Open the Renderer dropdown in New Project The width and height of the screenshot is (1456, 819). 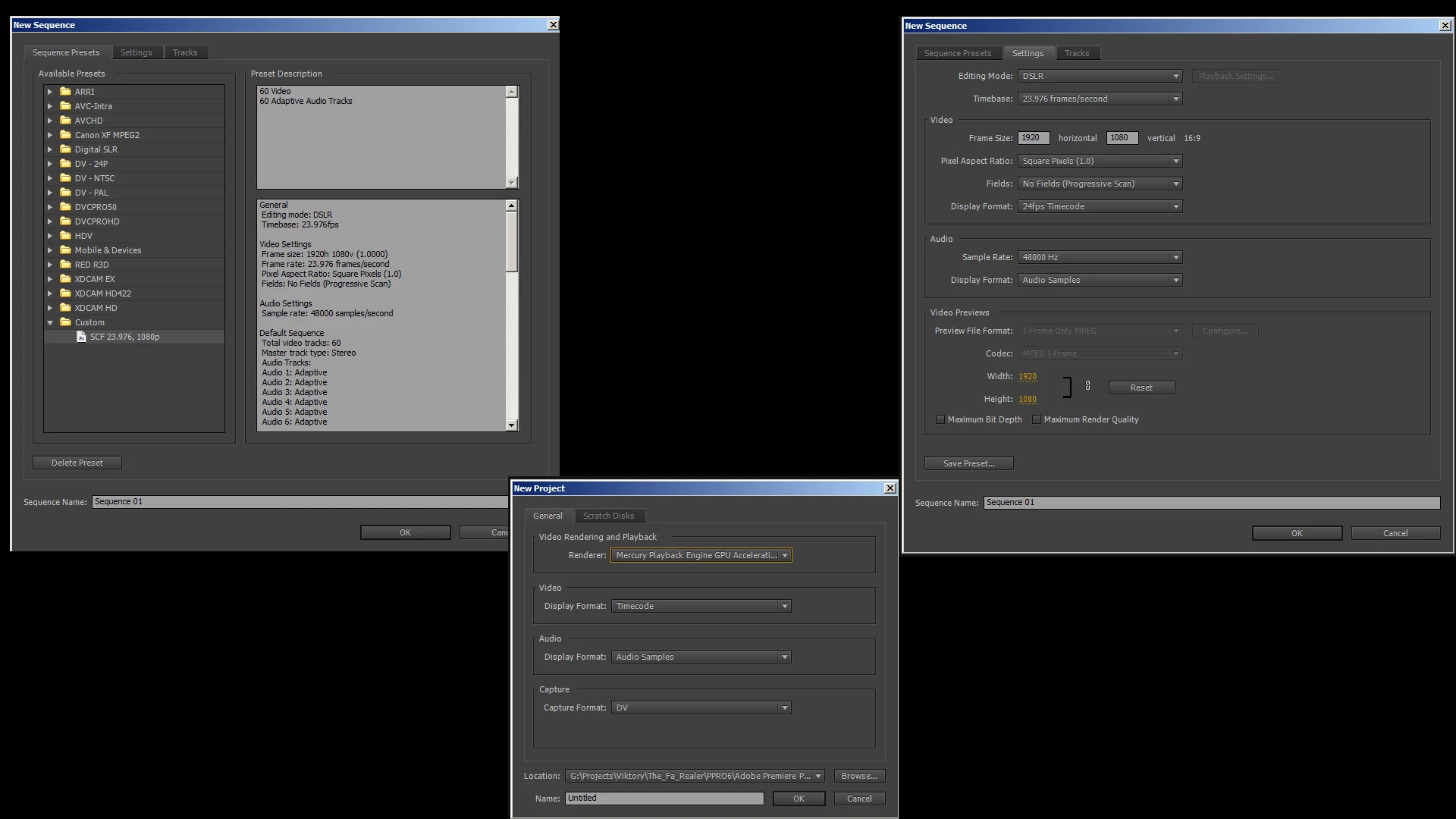coord(701,555)
